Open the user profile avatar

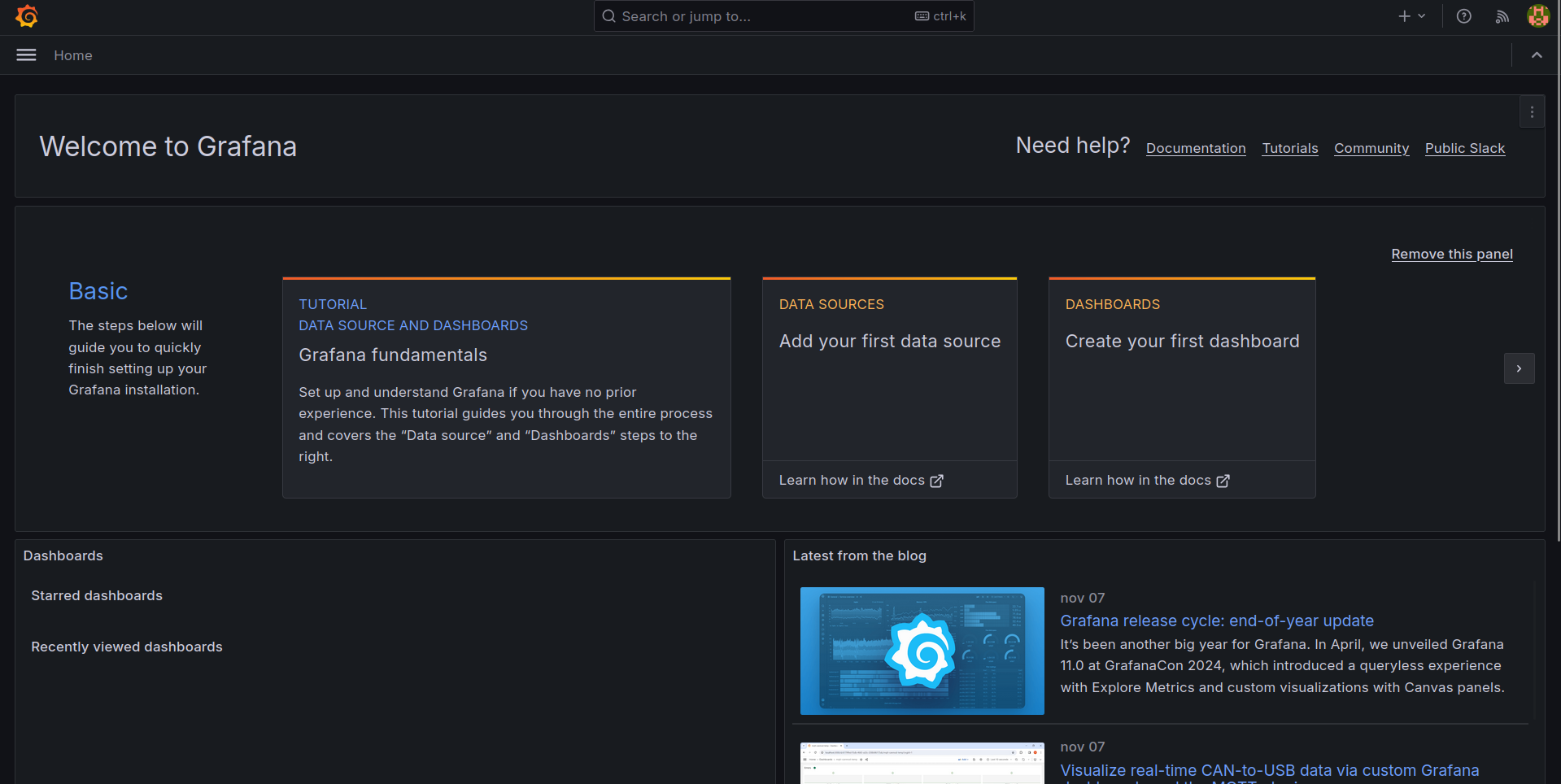point(1537,16)
